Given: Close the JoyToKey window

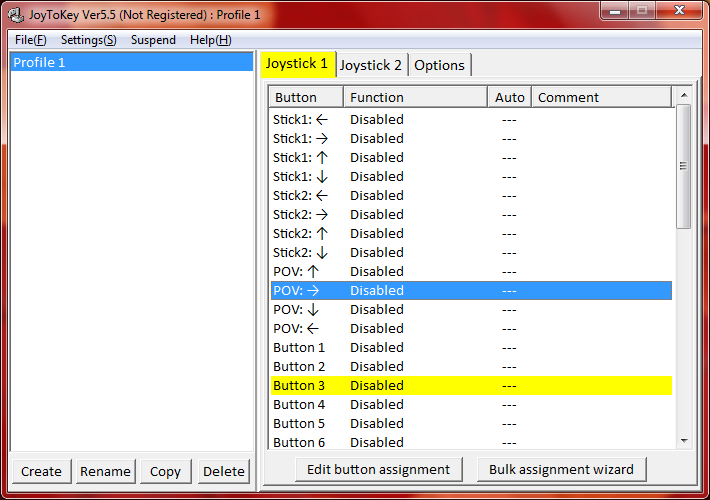Looking at the screenshot, I should 679,11.
